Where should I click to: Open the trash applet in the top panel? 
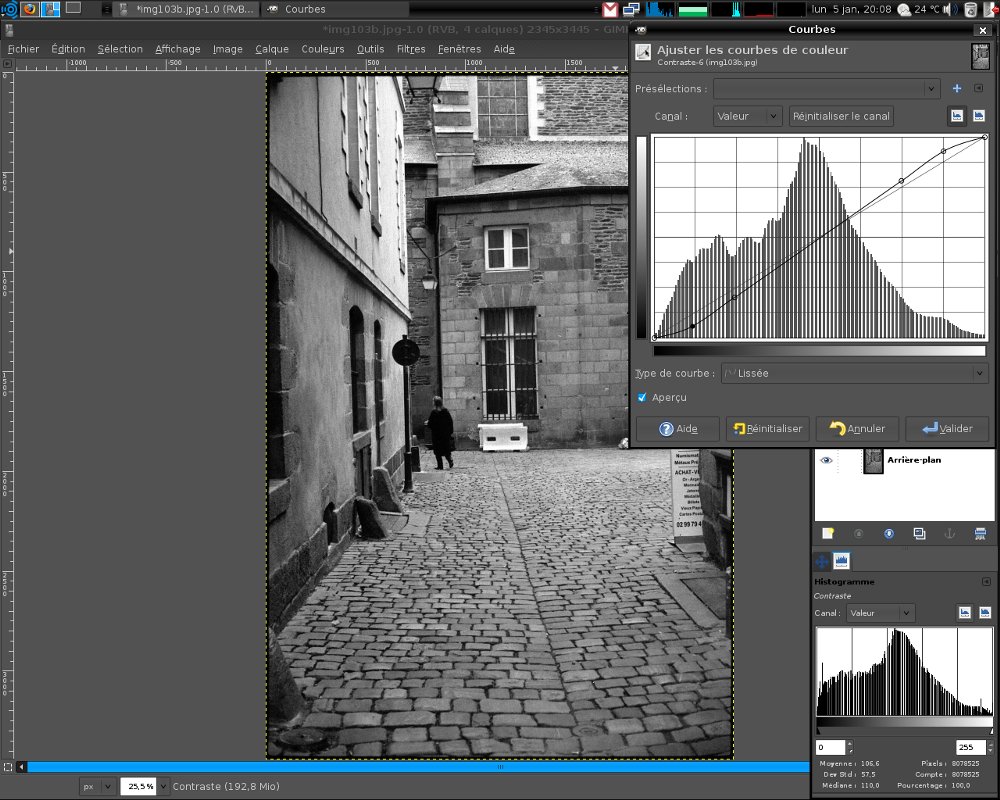(970, 9)
